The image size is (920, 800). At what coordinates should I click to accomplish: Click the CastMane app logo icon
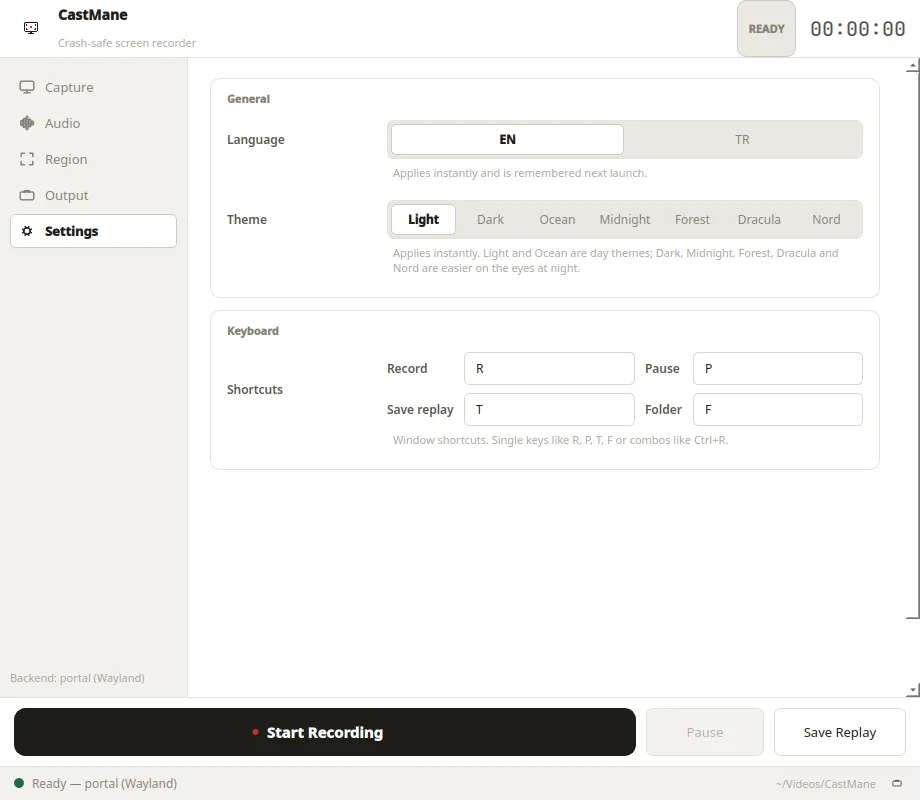pyautogui.click(x=31, y=28)
